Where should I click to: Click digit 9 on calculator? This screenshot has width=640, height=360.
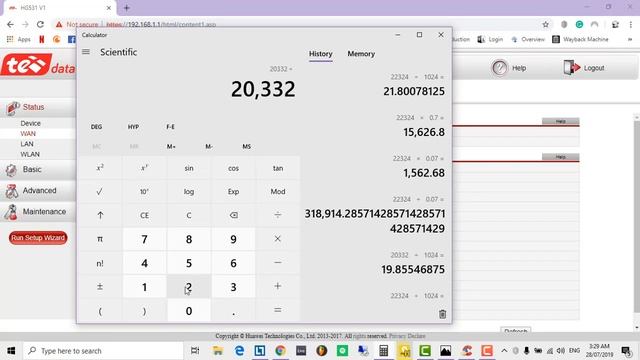(x=233, y=239)
